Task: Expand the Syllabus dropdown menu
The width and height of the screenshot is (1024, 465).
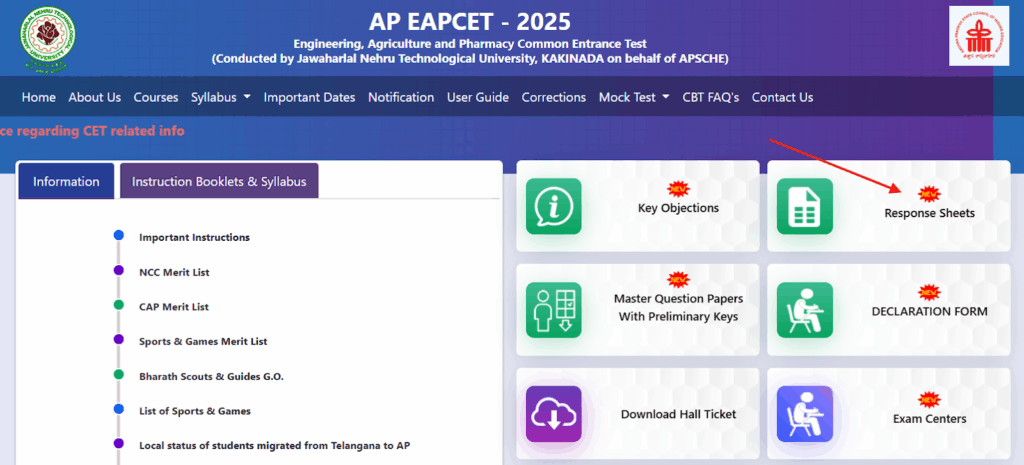Action: click(x=221, y=97)
